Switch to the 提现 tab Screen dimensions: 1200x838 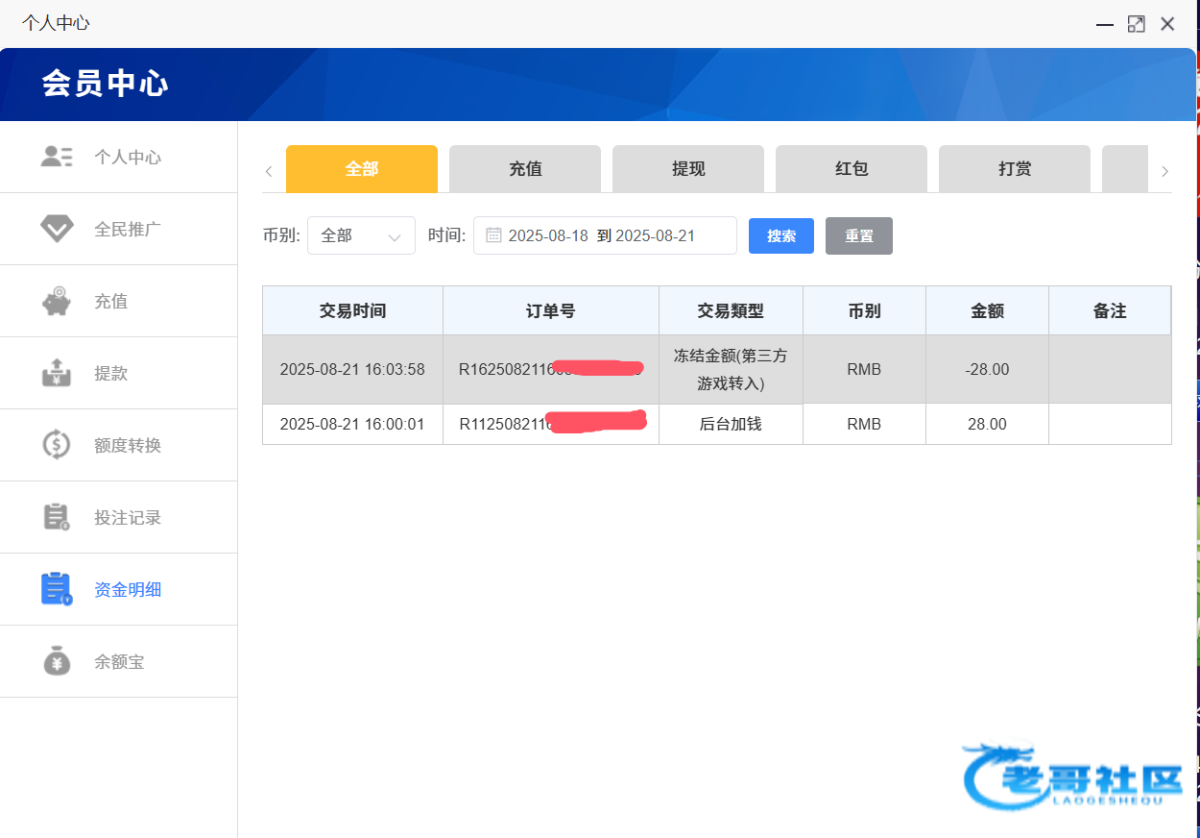688,169
